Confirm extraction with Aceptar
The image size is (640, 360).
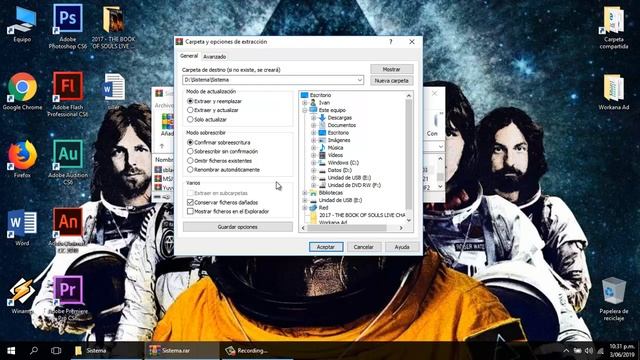click(326, 247)
